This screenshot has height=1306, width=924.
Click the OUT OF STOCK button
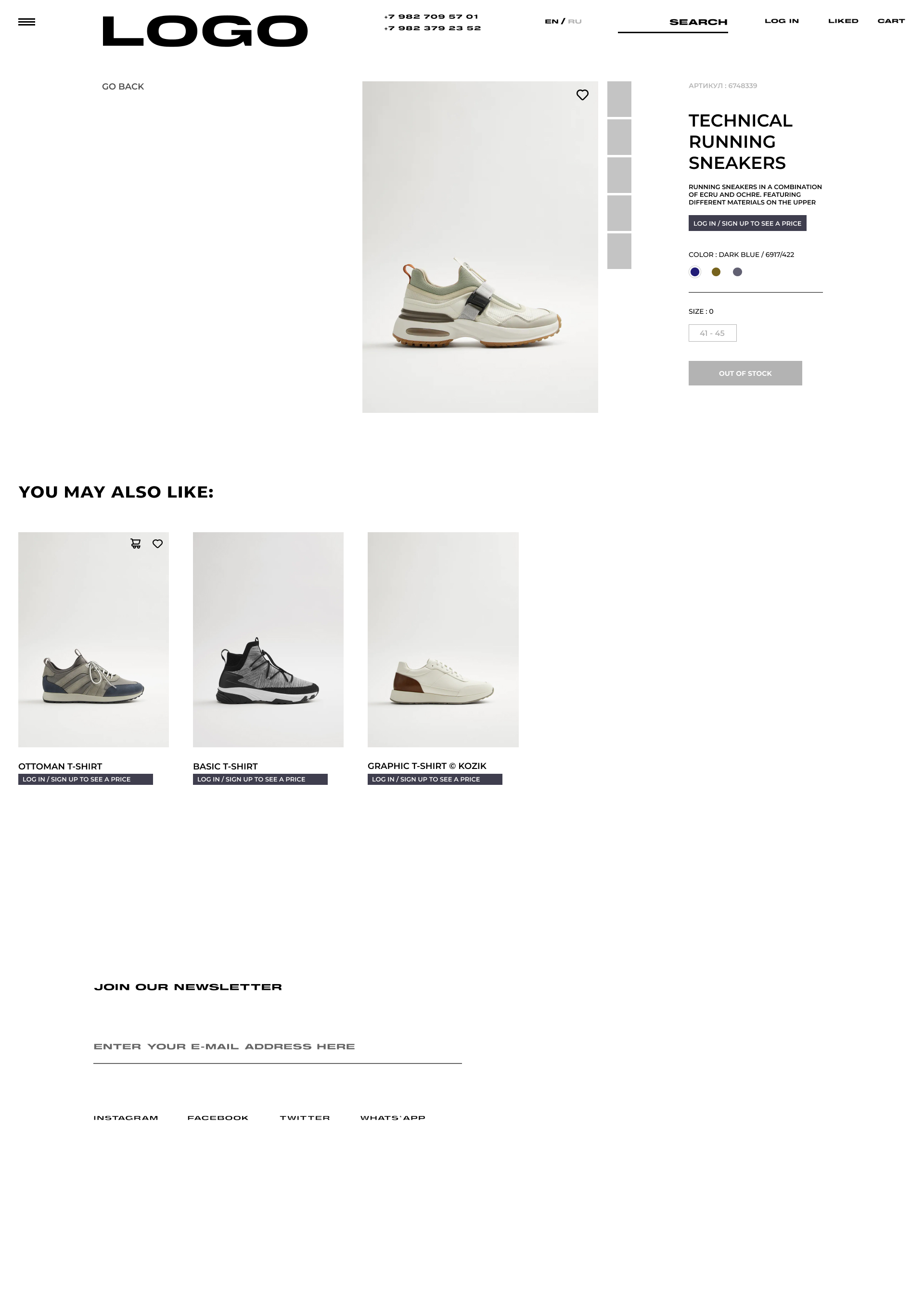pos(745,373)
